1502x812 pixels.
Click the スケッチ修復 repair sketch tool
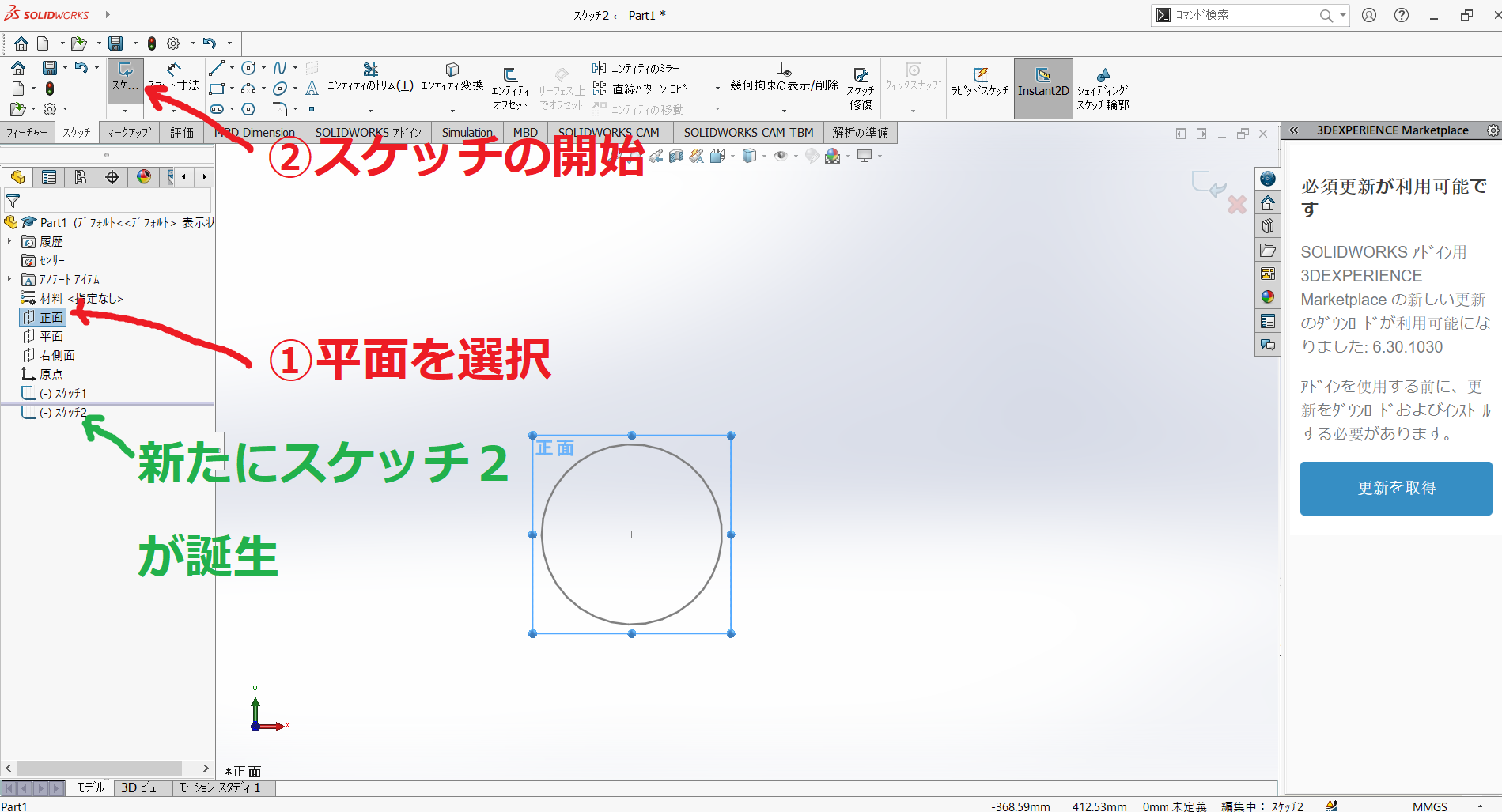pyautogui.click(x=861, y=88)
